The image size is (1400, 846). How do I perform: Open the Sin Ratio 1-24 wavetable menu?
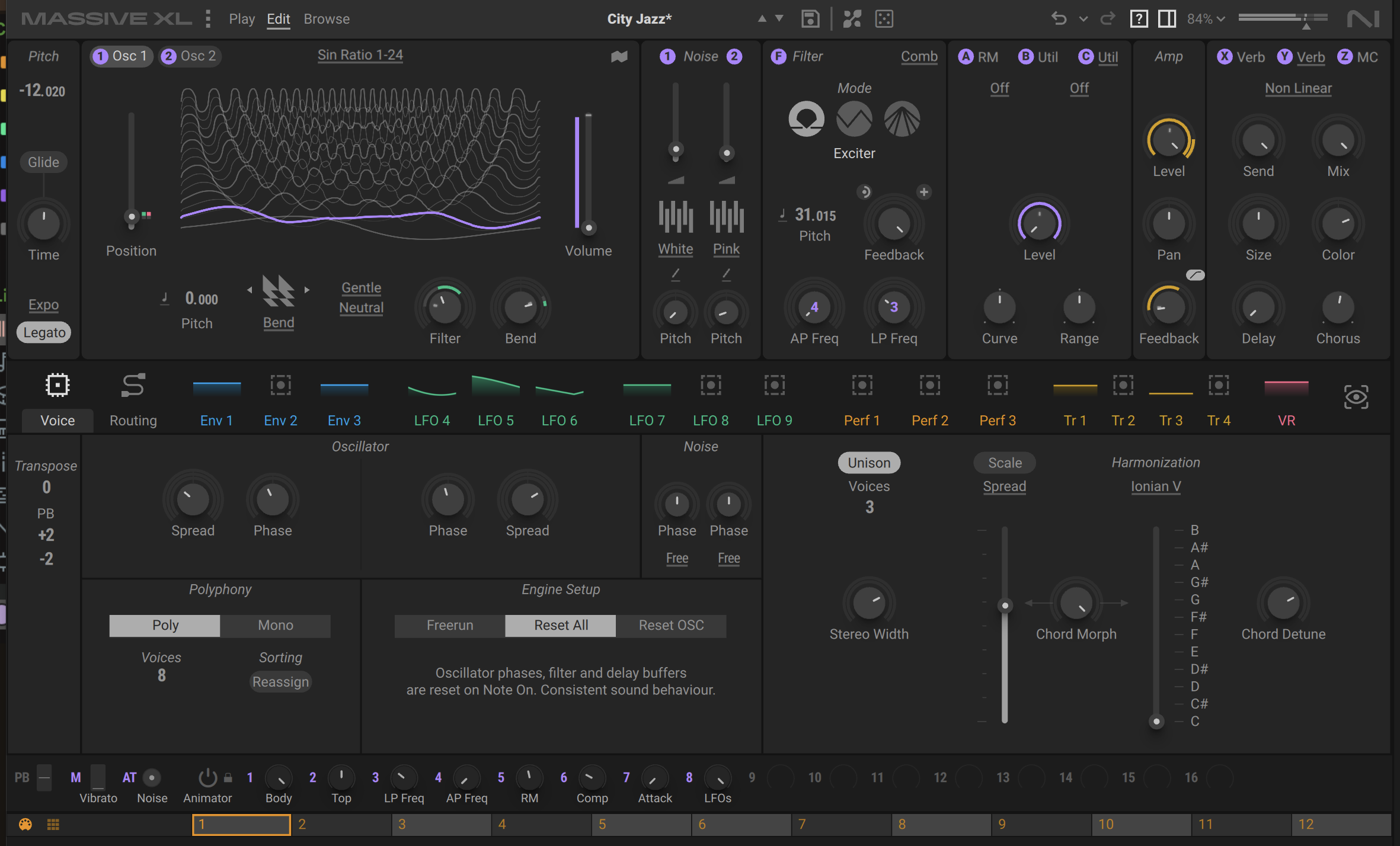[360, 55]
